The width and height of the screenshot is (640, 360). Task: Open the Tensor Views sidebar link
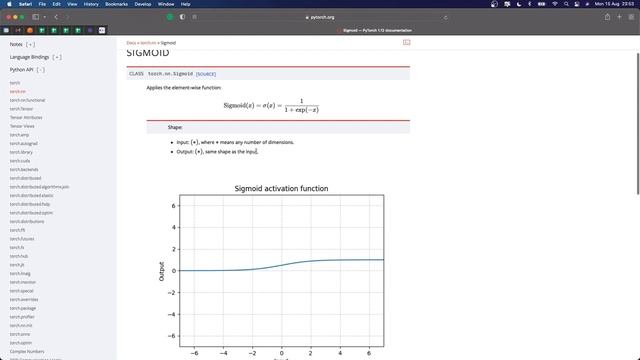click(22, 126)
